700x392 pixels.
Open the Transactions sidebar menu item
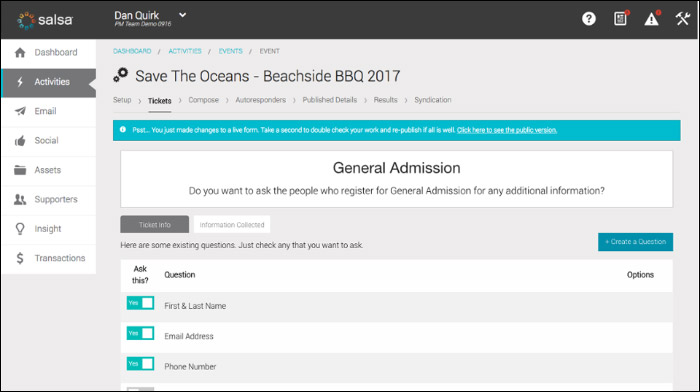tap(49, 259)
